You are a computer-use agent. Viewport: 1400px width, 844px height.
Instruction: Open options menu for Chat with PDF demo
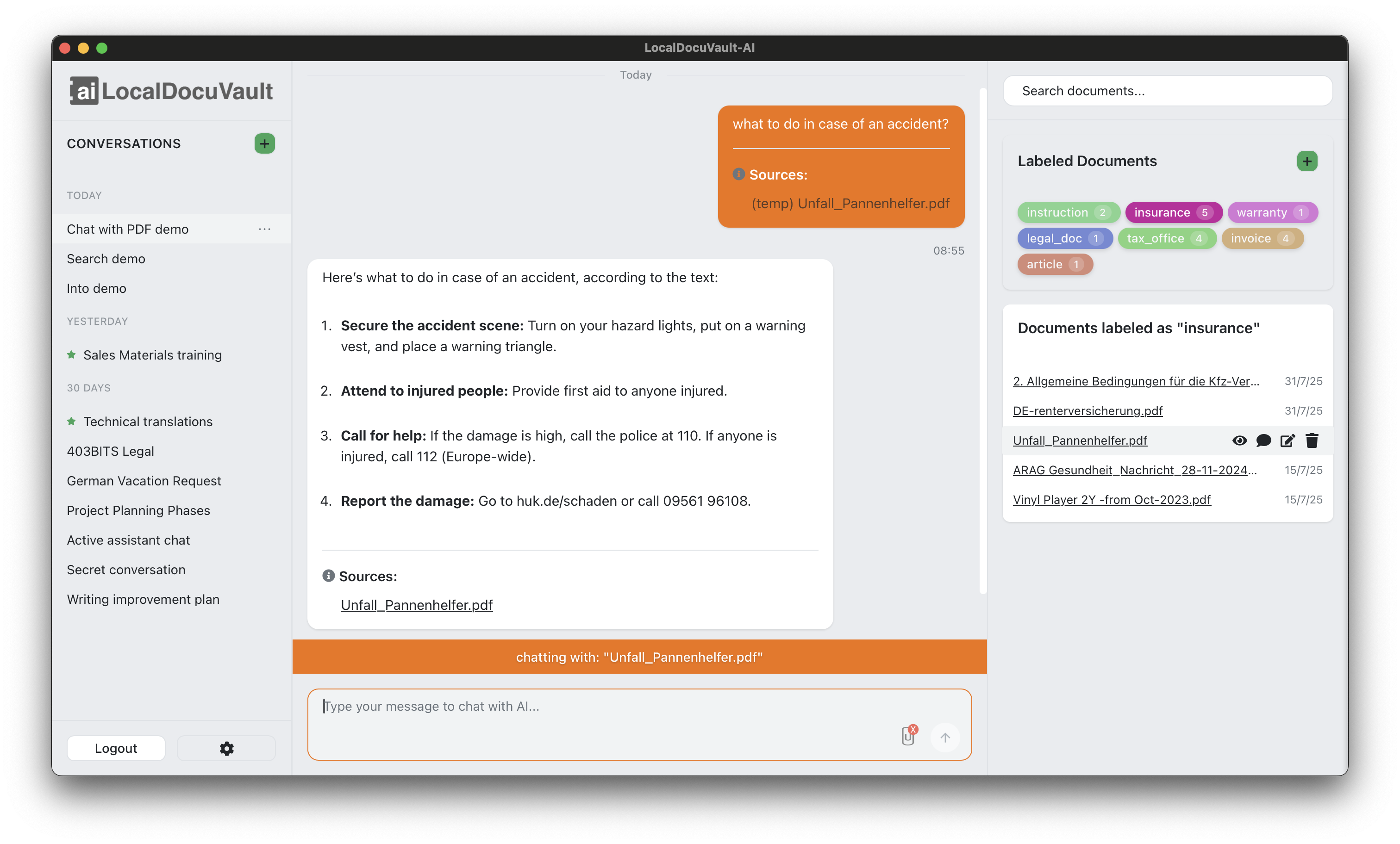point(264,229)
